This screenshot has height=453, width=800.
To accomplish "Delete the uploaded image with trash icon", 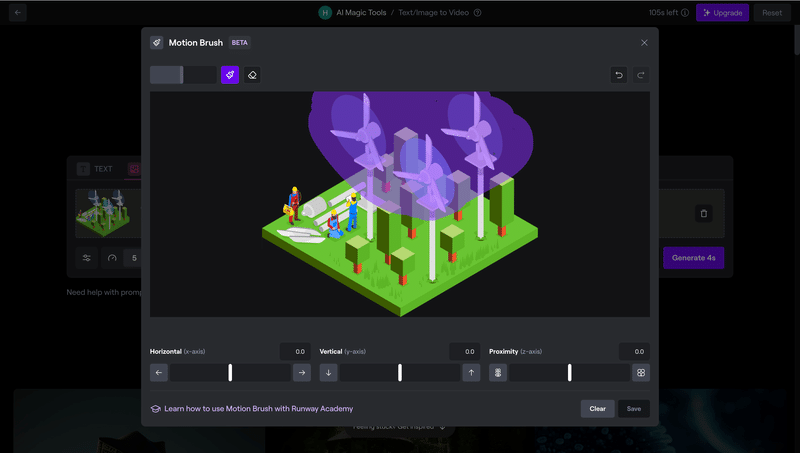I will [704, 213].
